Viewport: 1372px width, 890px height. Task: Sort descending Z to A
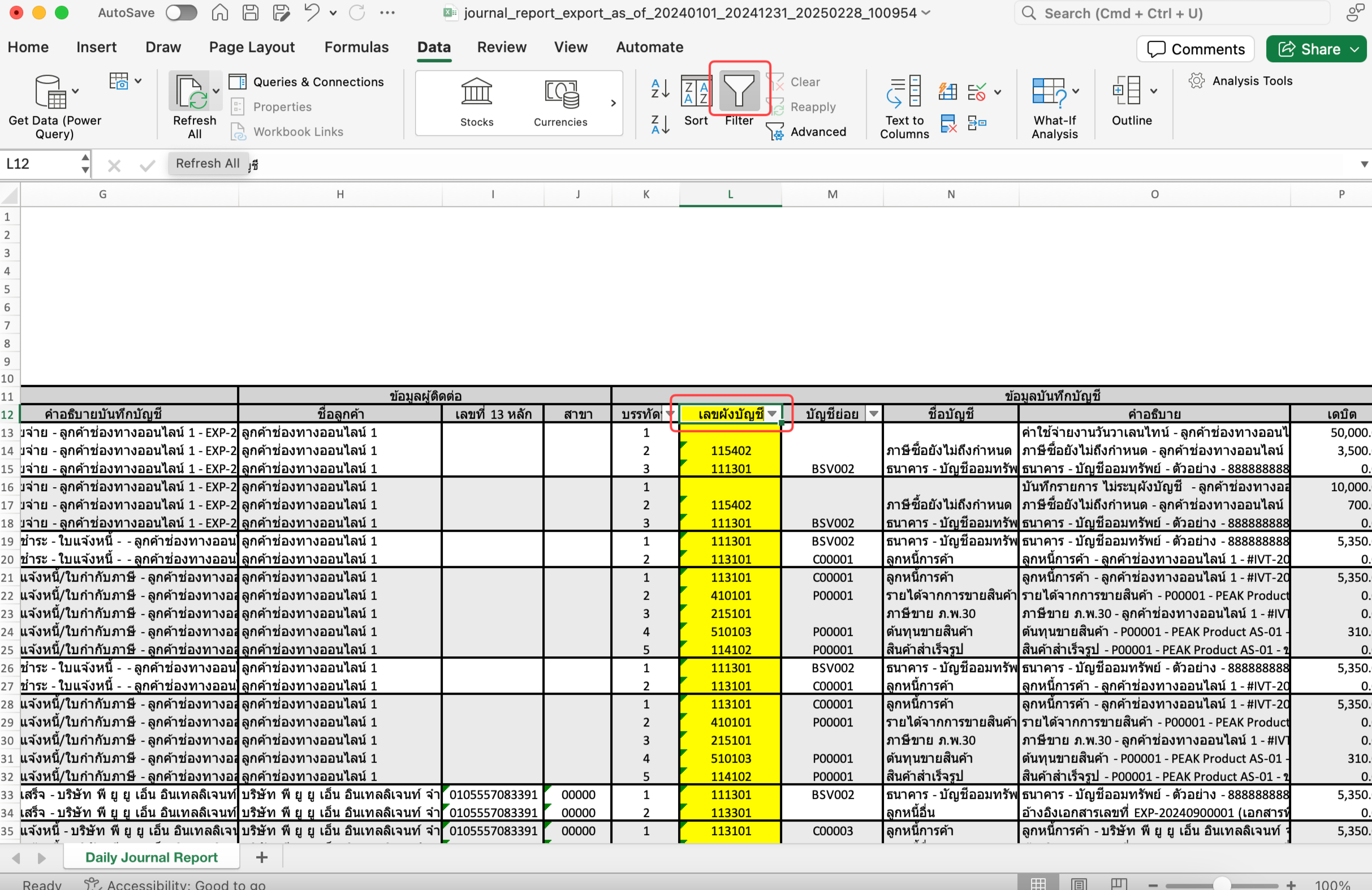(660, 124)
